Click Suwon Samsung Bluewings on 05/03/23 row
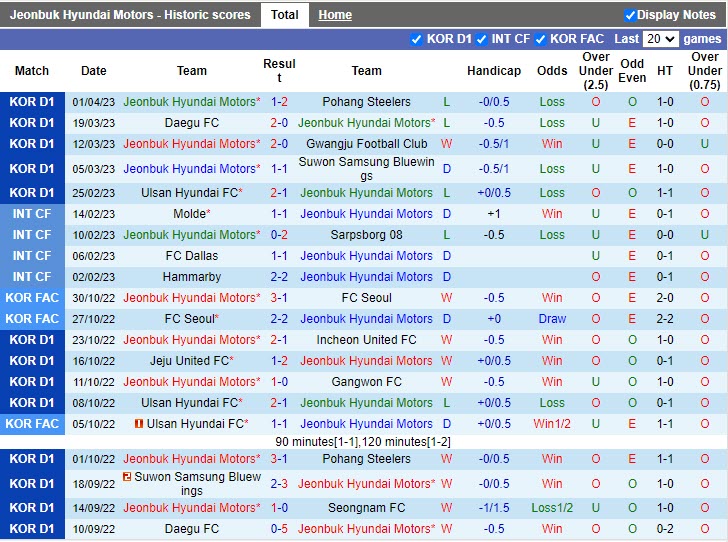The image size is (728, 542). (x=366, y=169)
